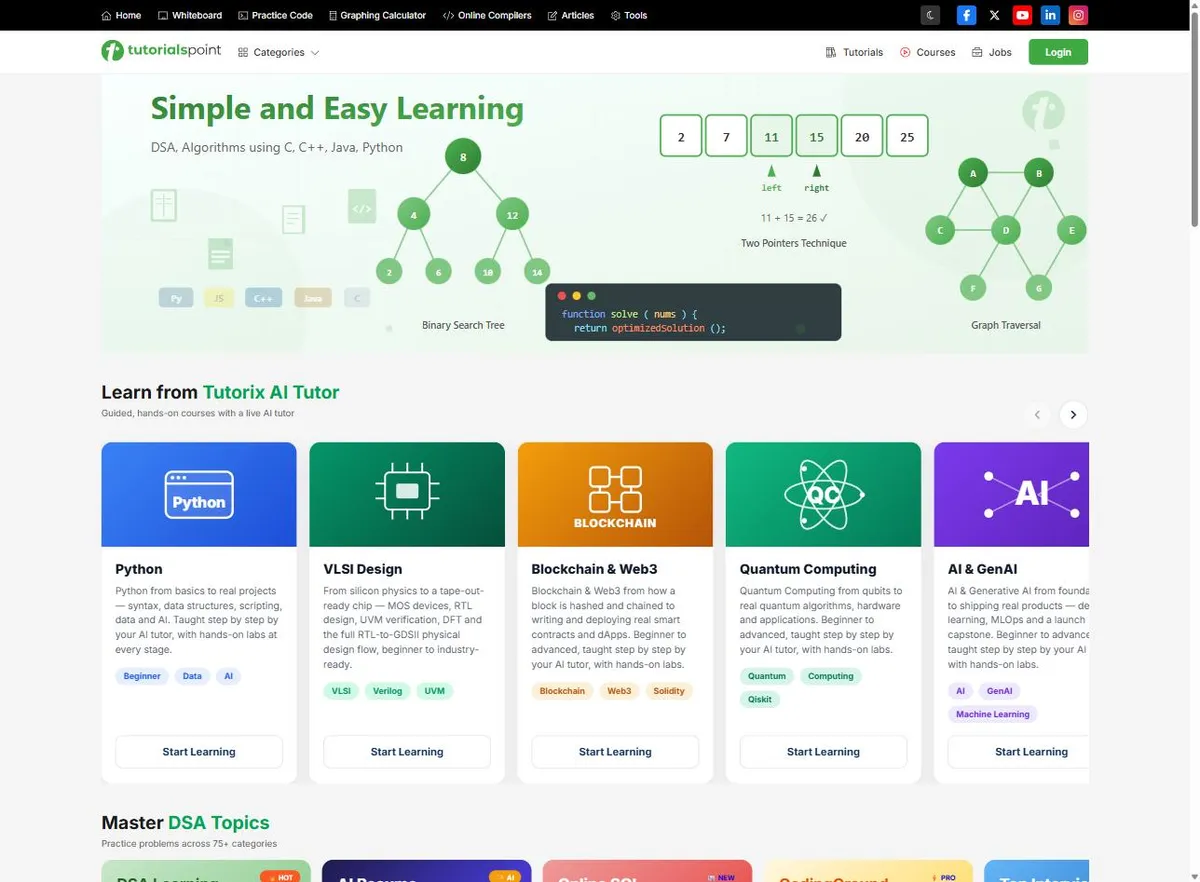Click the Practice Code icon
The height and width of the screenshot is (882, 1200).
[x=243, y=15]
